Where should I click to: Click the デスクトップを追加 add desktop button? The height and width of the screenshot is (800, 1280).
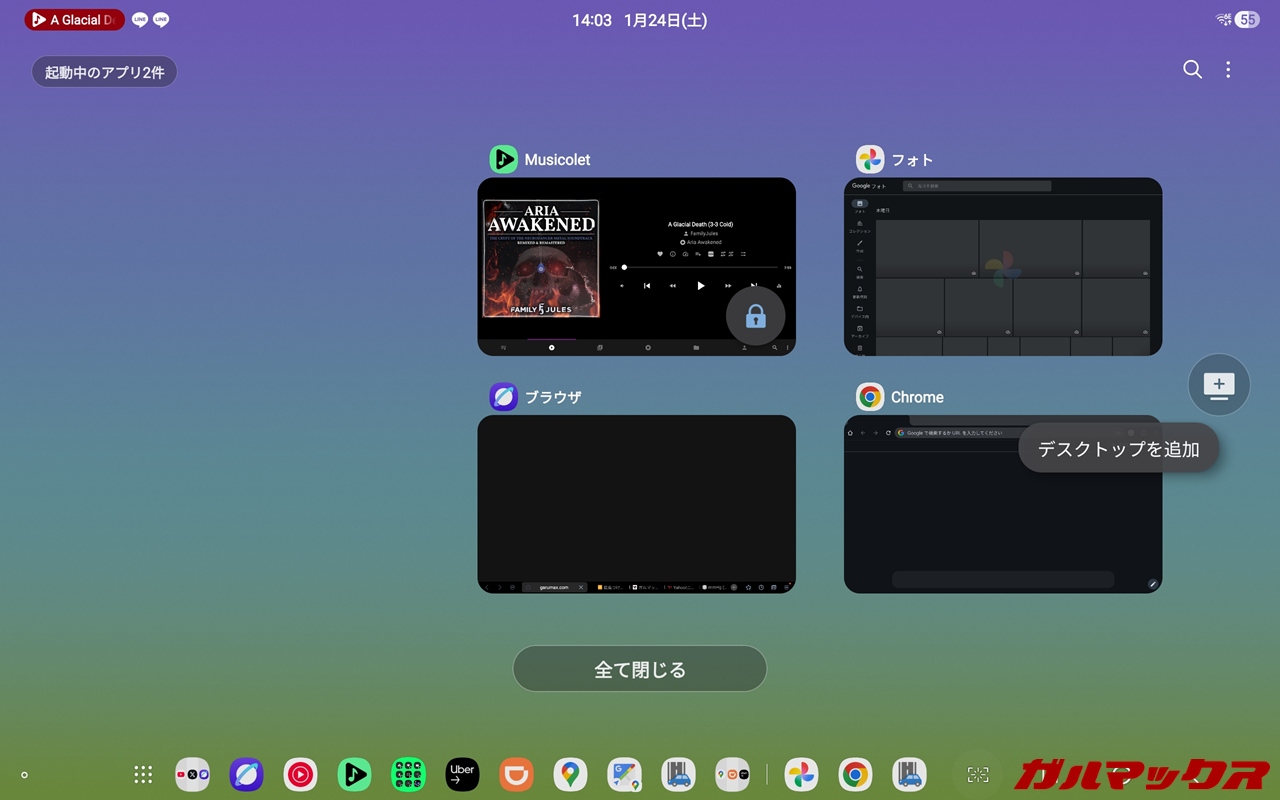point(1118,449)
